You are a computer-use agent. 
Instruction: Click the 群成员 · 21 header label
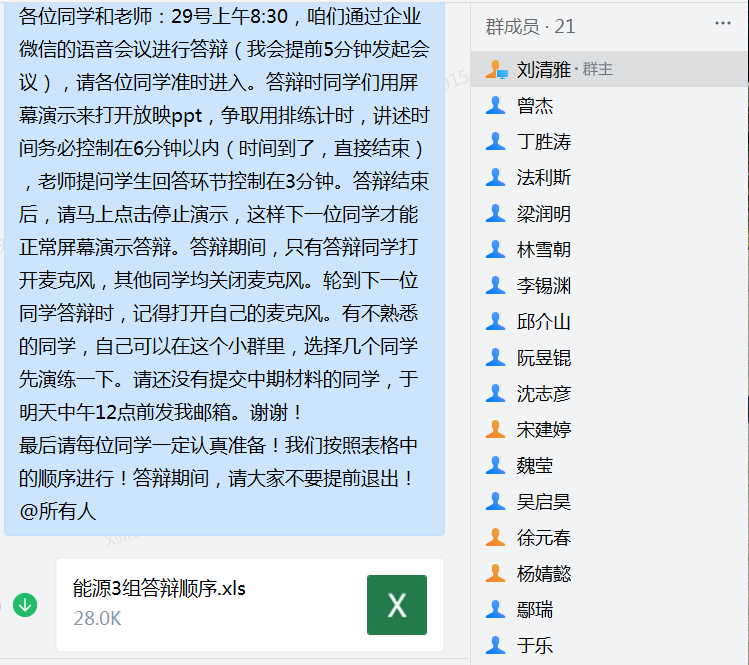coord(530,25)
